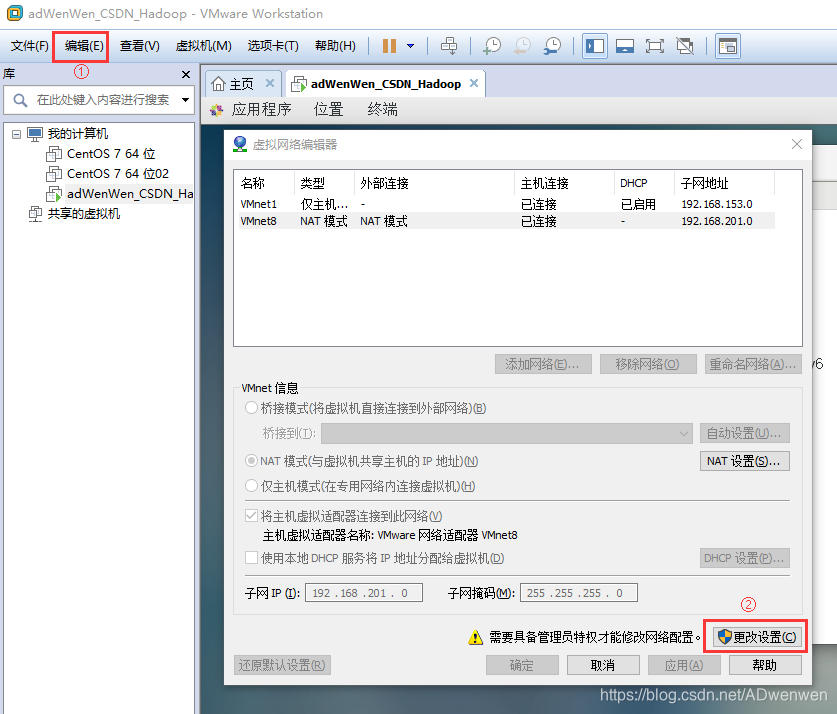Close the adWenWen_CSDN_Hadoop tab
837x714 pixels.
pos(473,83)
